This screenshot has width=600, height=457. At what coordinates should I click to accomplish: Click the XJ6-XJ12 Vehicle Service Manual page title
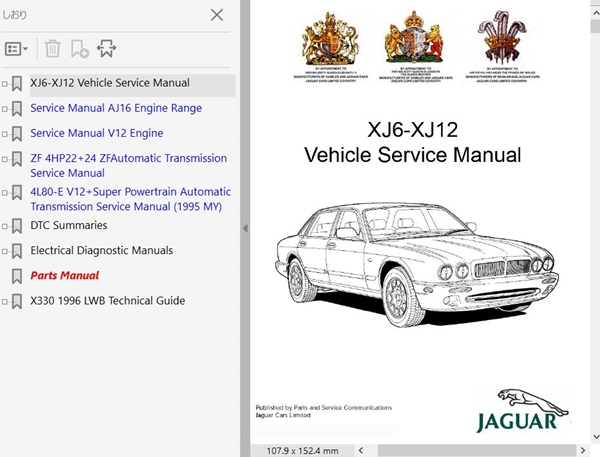click(412, 142)
